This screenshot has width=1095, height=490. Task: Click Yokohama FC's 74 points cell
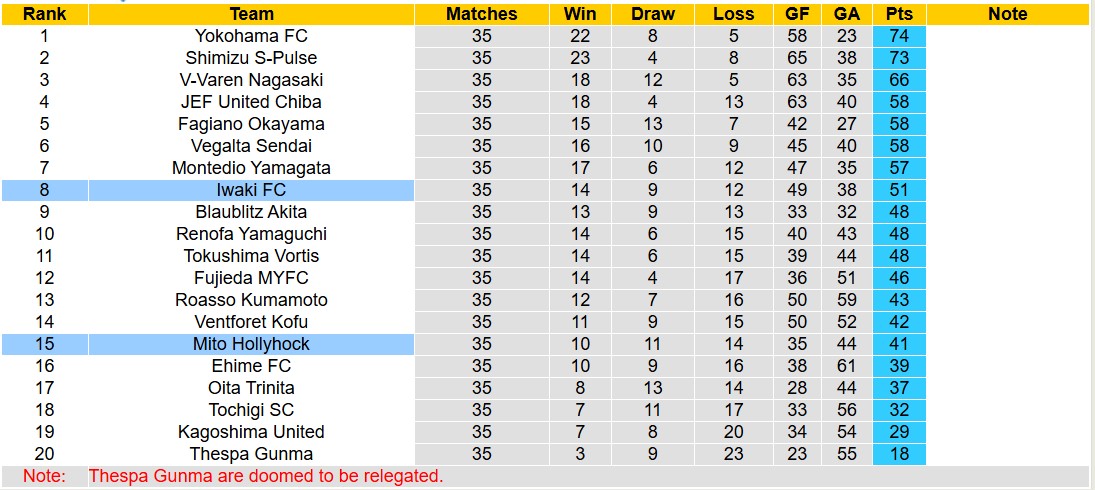[899, 36]
